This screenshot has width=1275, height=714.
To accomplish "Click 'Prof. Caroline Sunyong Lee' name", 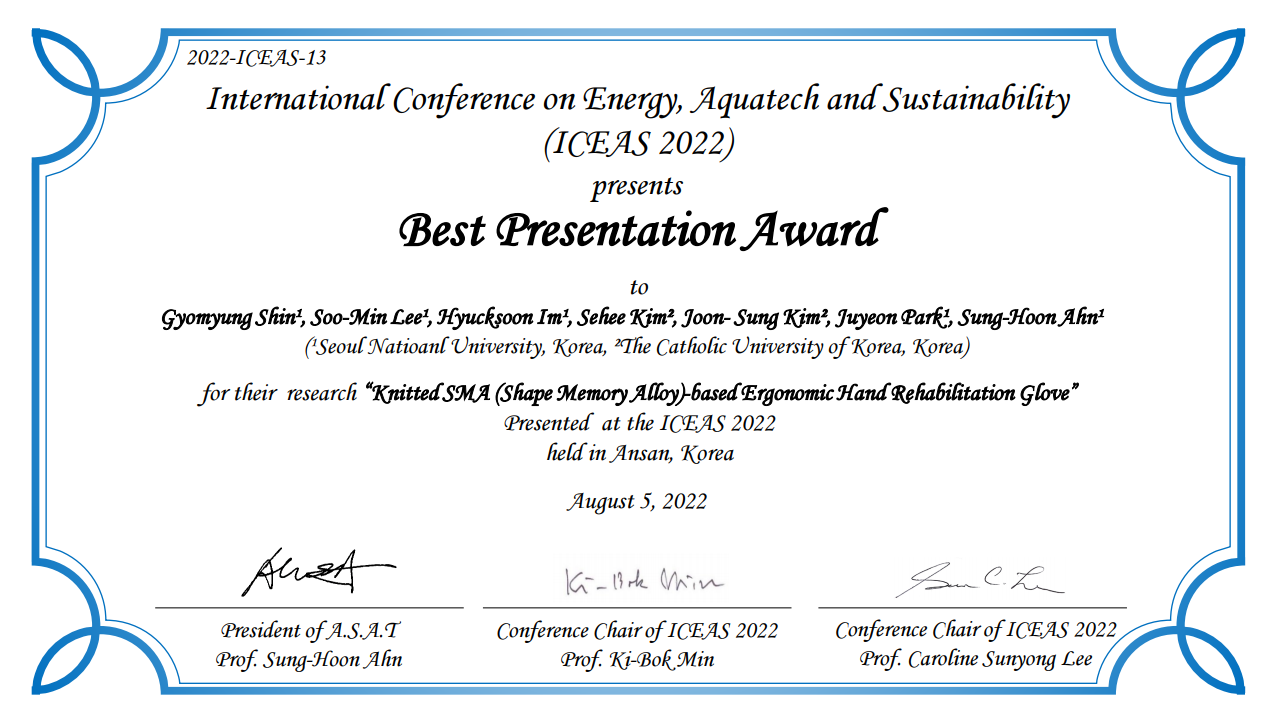I will coord(975,660).
